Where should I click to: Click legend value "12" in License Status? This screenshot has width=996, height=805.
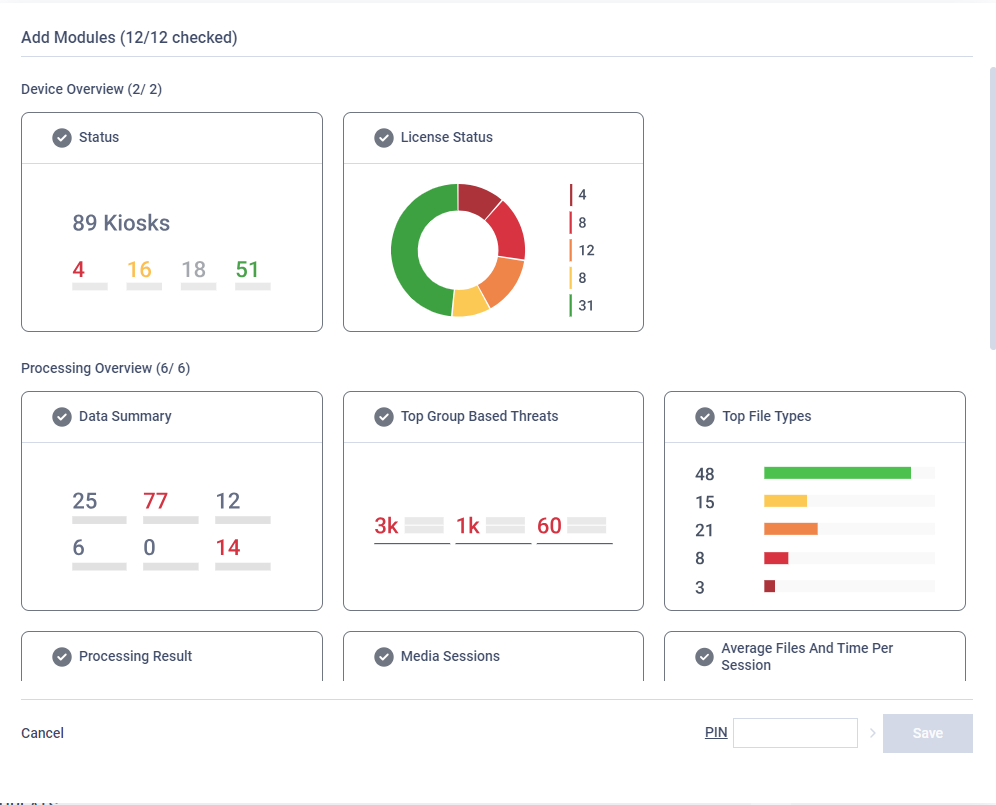[586, 250]
